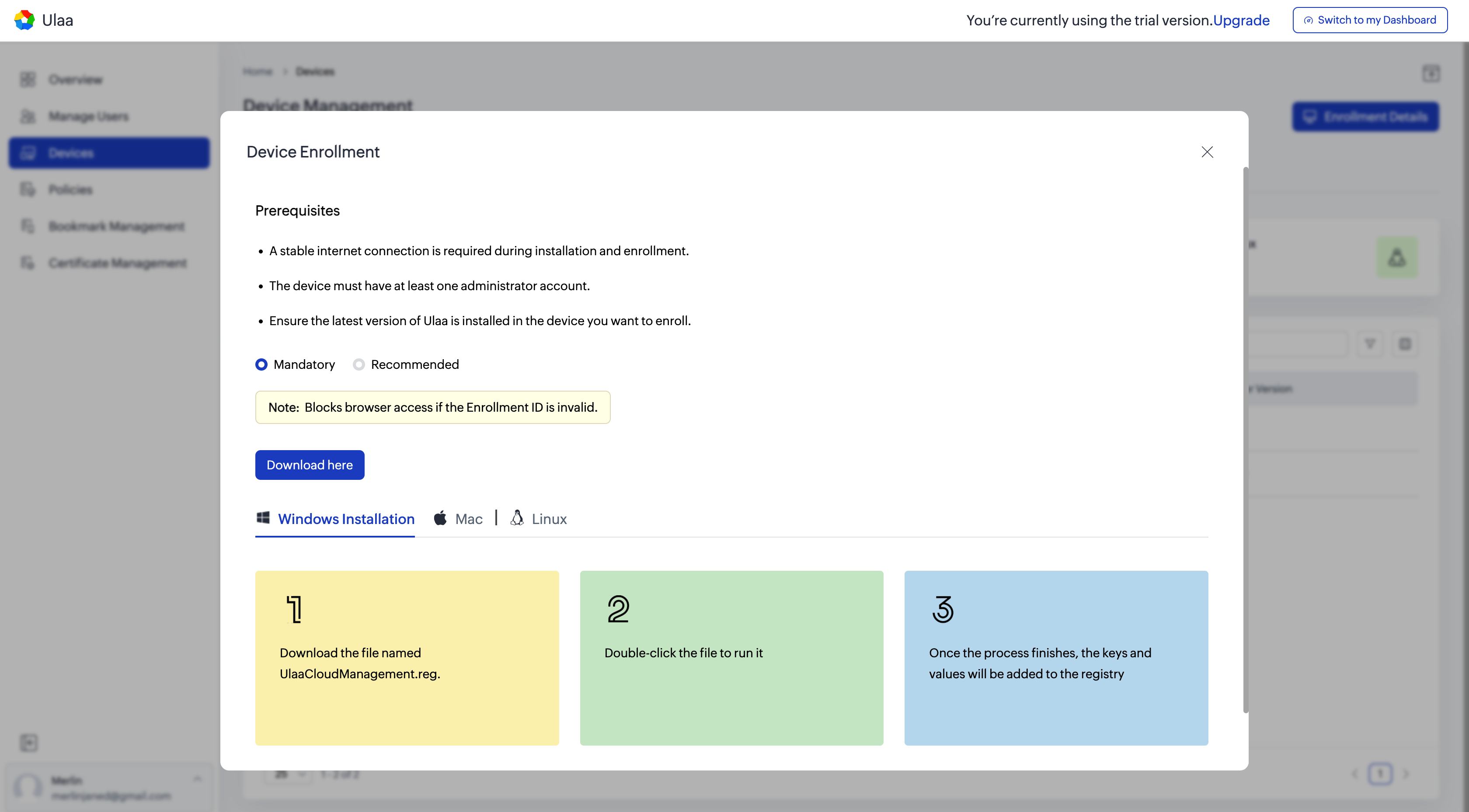The height and width of the screenshot is (812, 1469).
Task: Switch to the Windows Installation tab
Action: click(x=345, y=519)
